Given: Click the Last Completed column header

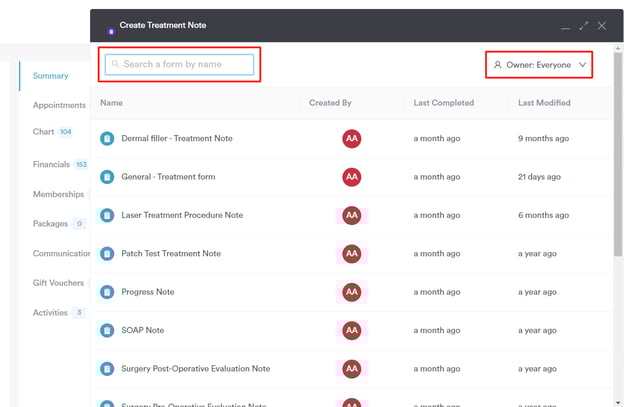Looking at the screenshot, I should coord(444,103).
